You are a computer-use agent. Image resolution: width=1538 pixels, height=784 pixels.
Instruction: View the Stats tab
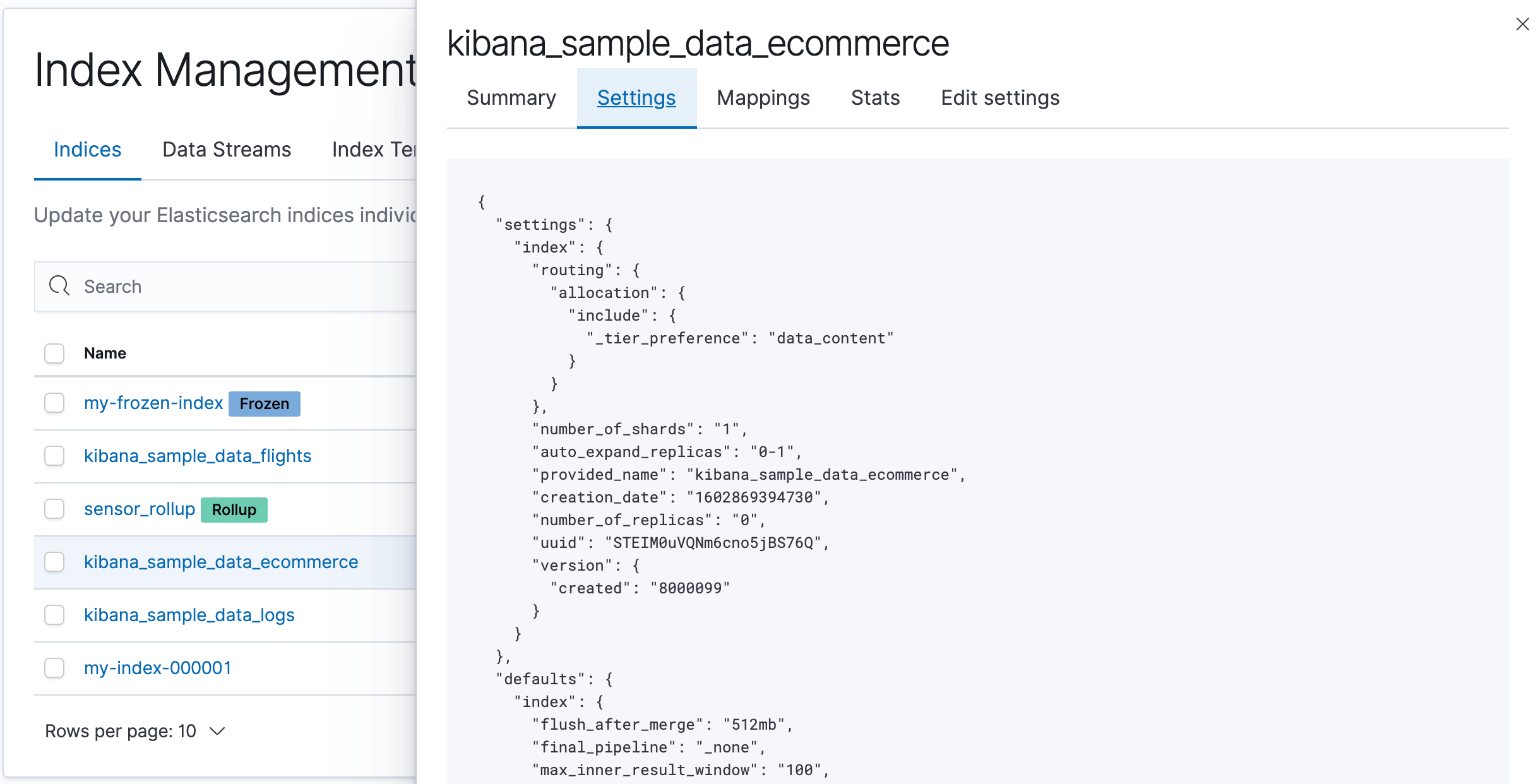[876, 98]
